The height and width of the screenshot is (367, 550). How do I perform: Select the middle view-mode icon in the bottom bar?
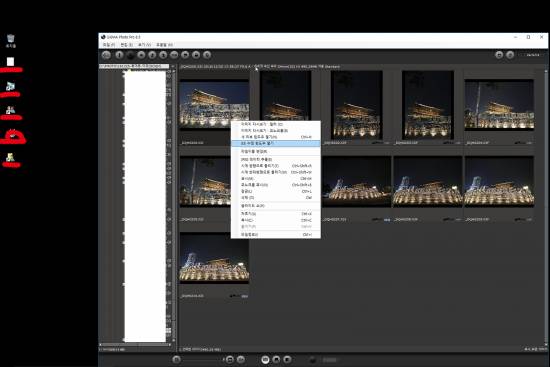click(x=276, y=359)
